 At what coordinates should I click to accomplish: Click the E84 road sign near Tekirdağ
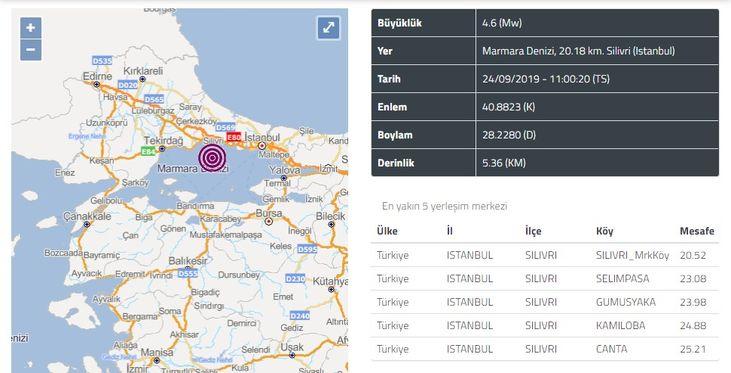[148, 152]
